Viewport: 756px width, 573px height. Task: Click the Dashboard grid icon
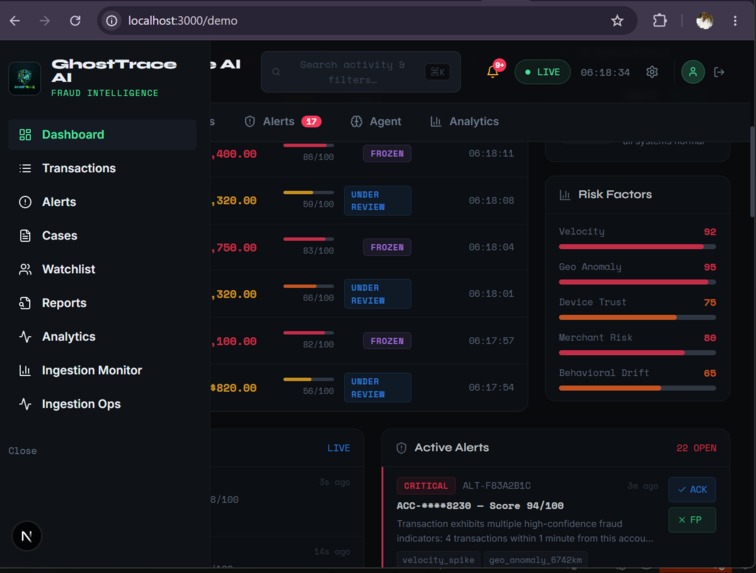point(25,135)
